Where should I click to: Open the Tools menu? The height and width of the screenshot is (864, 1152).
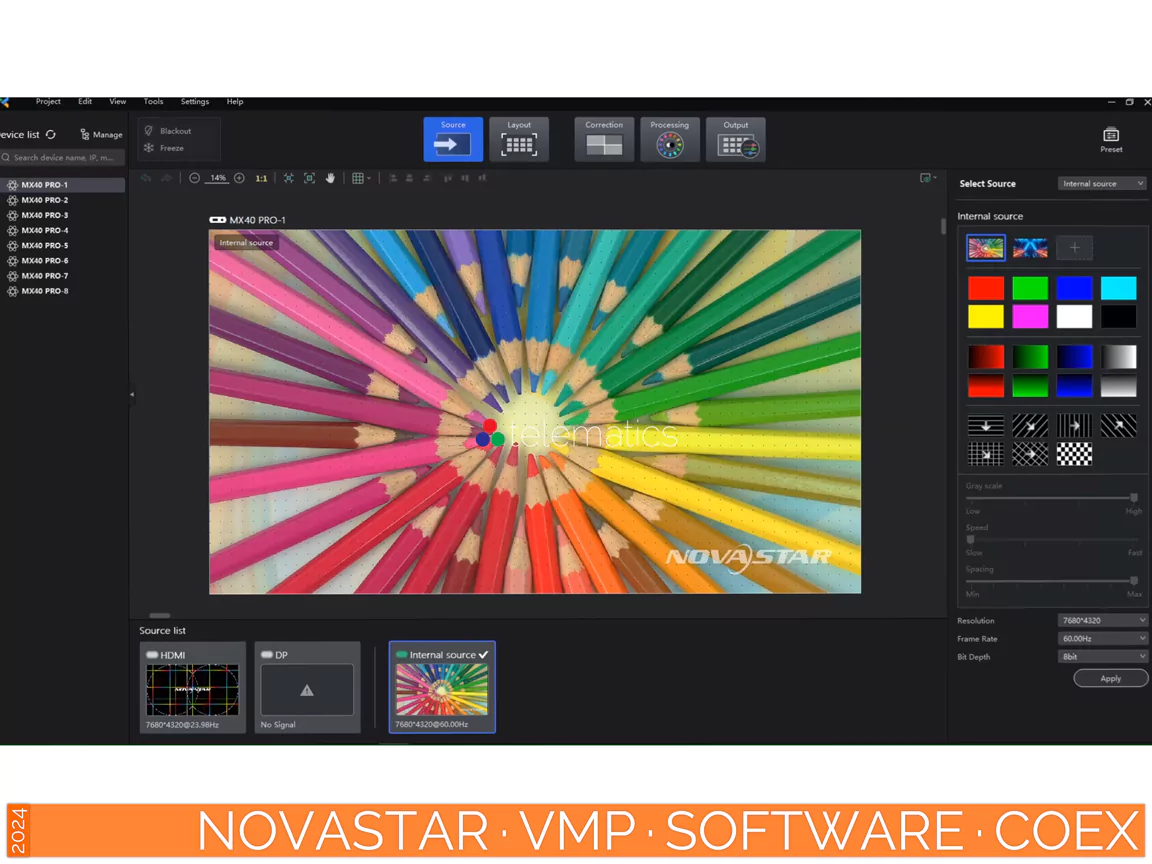(x=153, y=102)
